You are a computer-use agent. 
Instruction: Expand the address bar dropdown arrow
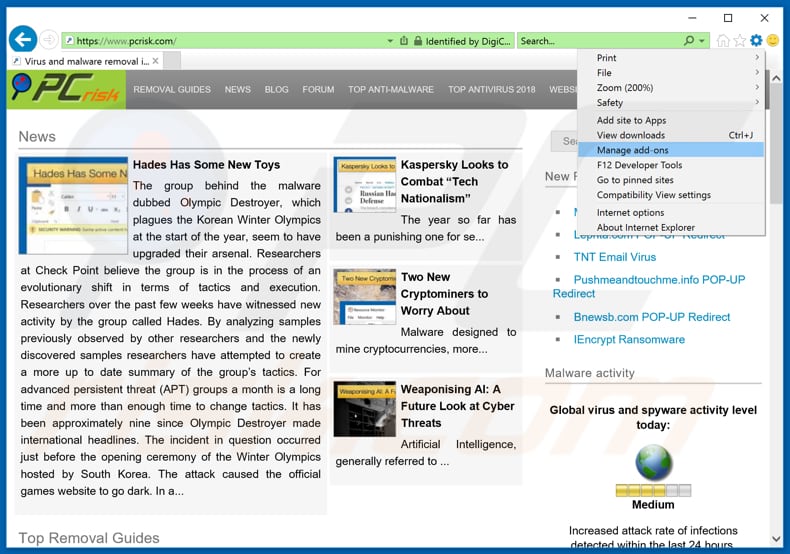(x=390, y=41)
